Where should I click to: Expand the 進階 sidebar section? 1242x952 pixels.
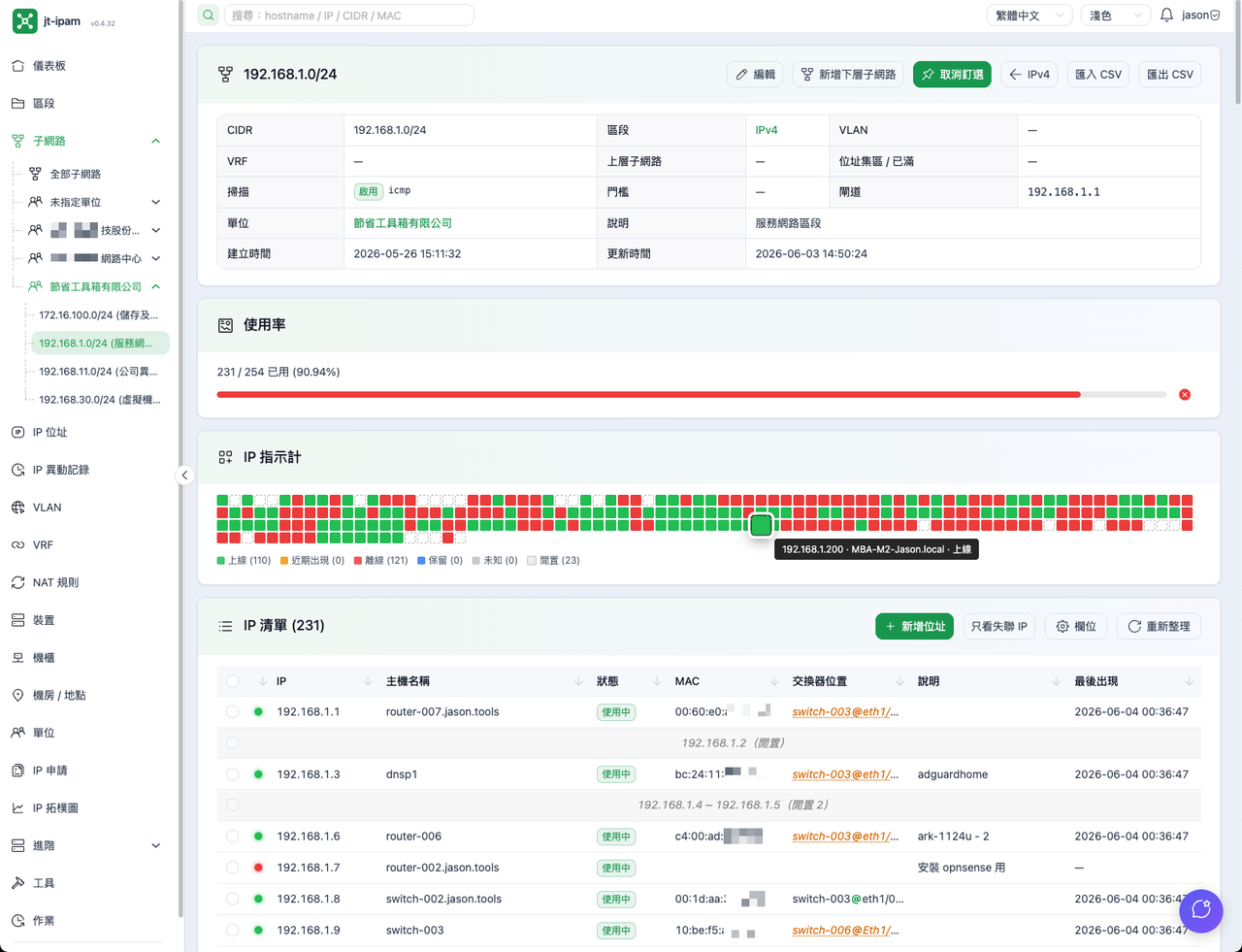tap(155, 846)
